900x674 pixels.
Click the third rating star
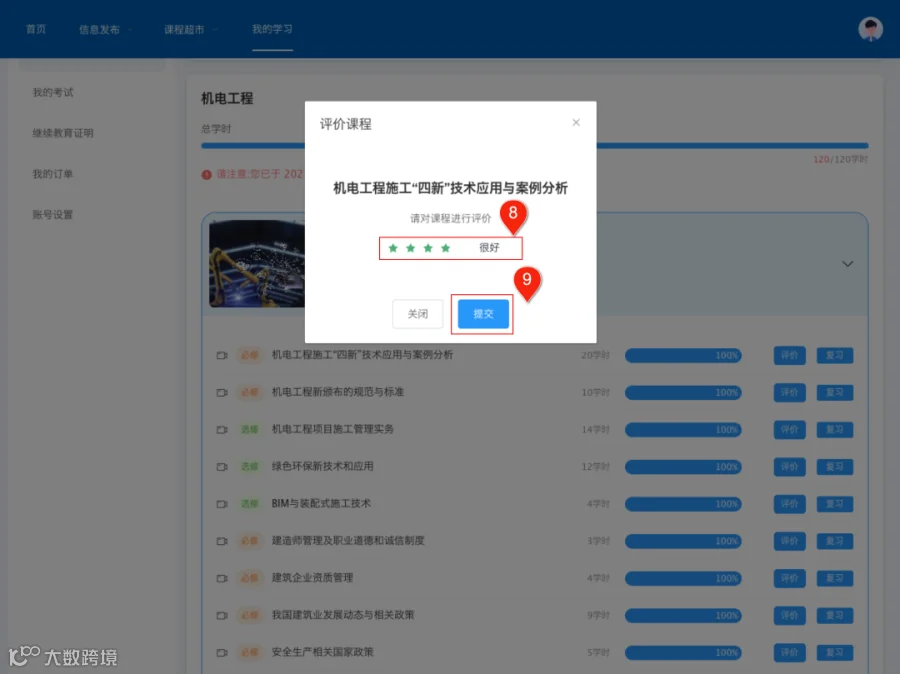coord(428,248)
